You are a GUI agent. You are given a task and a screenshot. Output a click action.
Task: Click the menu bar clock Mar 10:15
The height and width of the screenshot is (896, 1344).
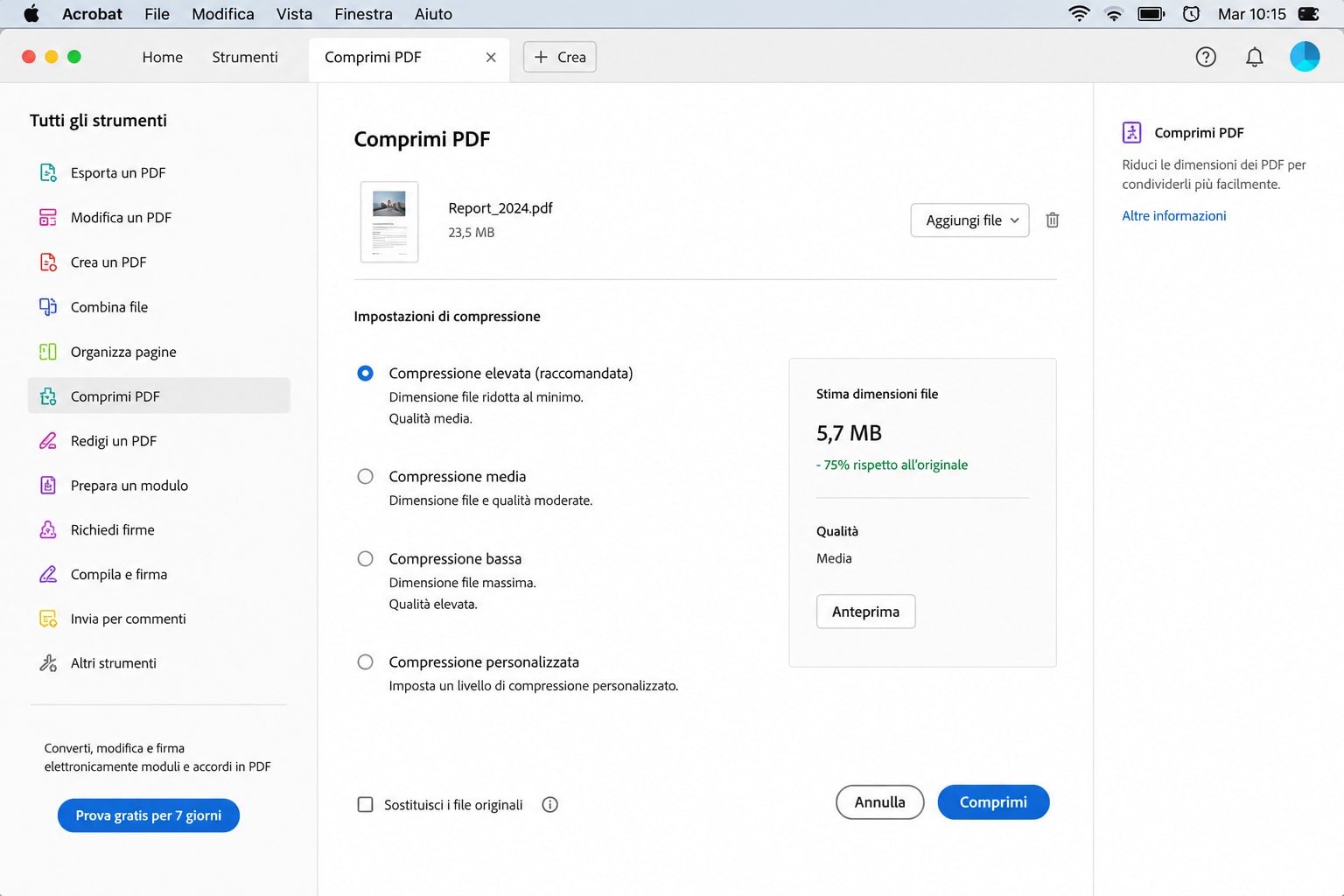point(1252,14)
